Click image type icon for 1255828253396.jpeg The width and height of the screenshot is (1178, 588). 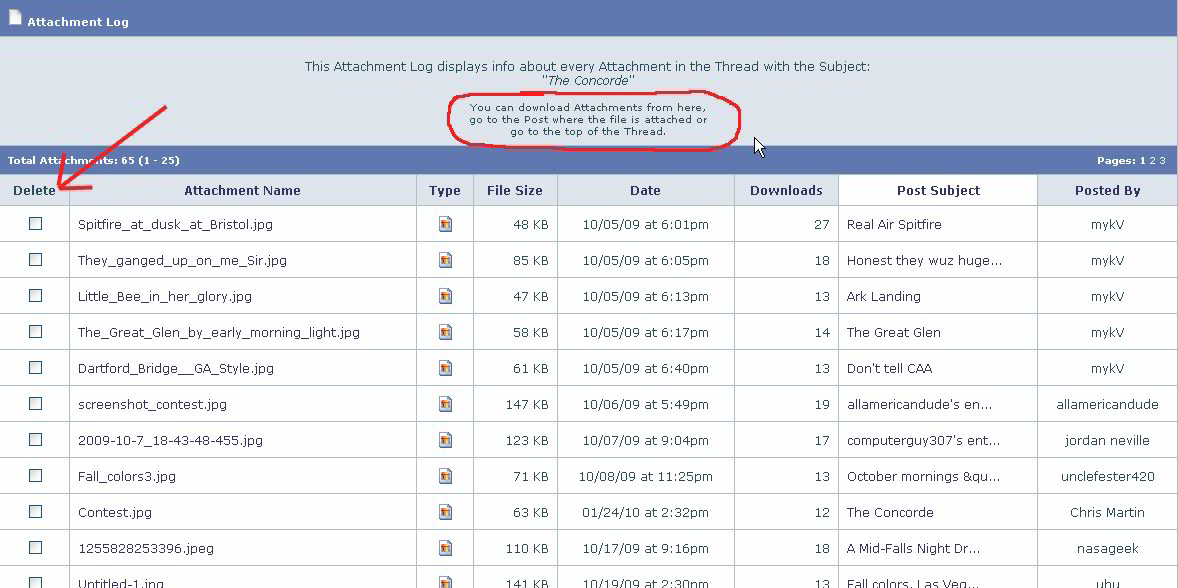coord(446,548)
